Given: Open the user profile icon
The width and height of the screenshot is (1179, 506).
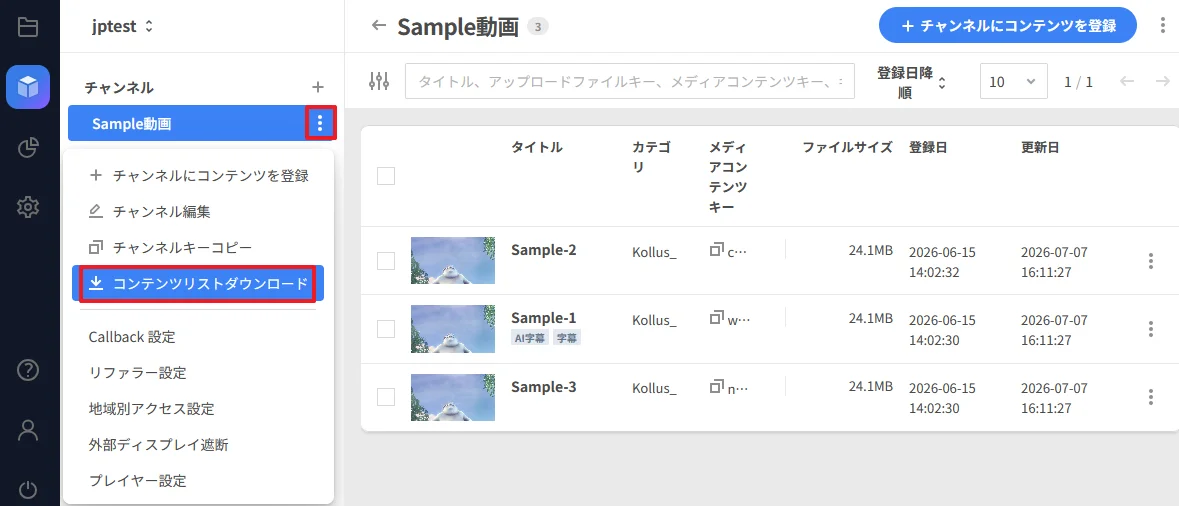Looking at the screenshot, I should (x=28, y=430).
